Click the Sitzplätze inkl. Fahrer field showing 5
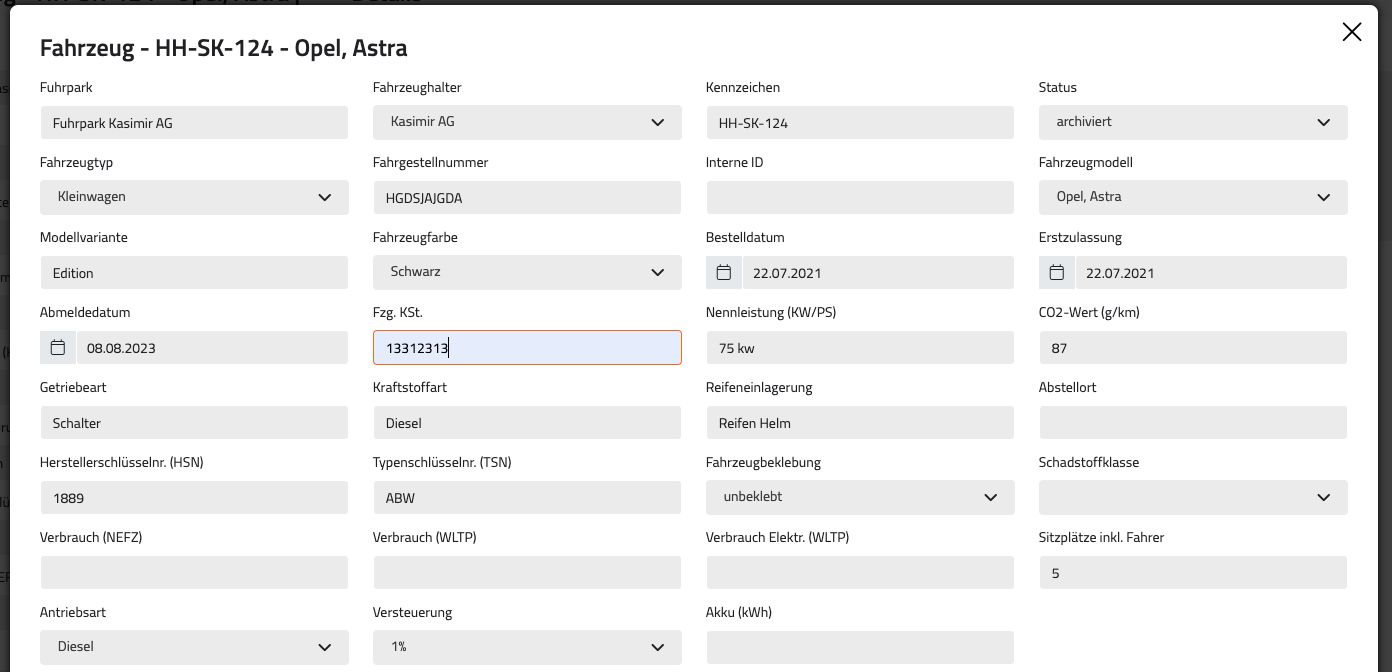Image resolution: width=1392 pixels, height=672 pixels. (1193, 573)
